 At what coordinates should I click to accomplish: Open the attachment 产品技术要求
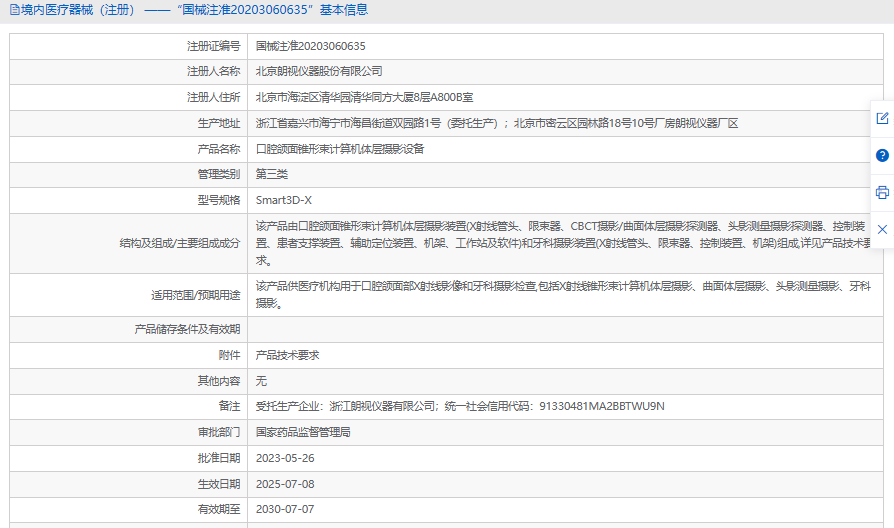click(287, 355)
